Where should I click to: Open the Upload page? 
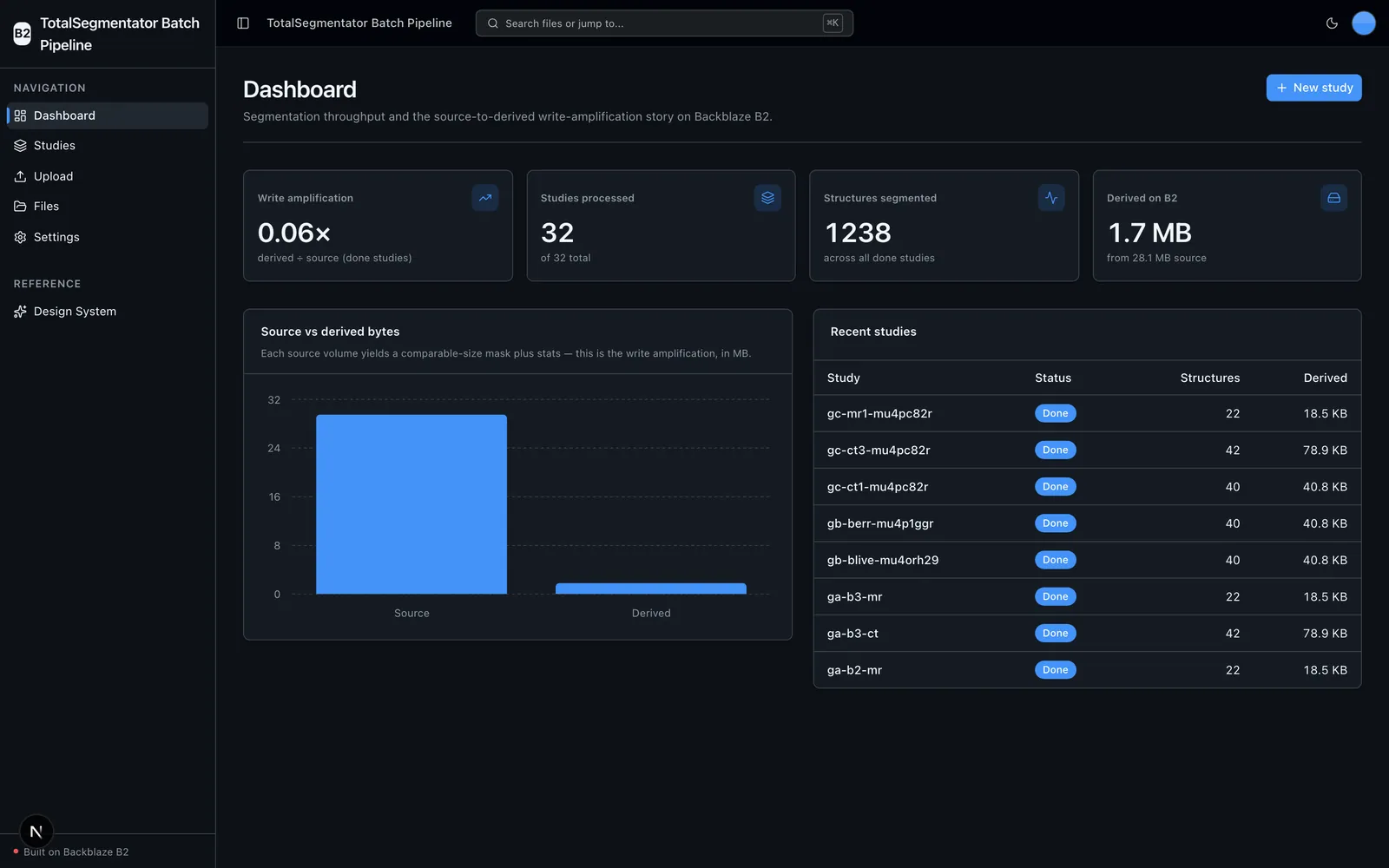pos(108,176)
